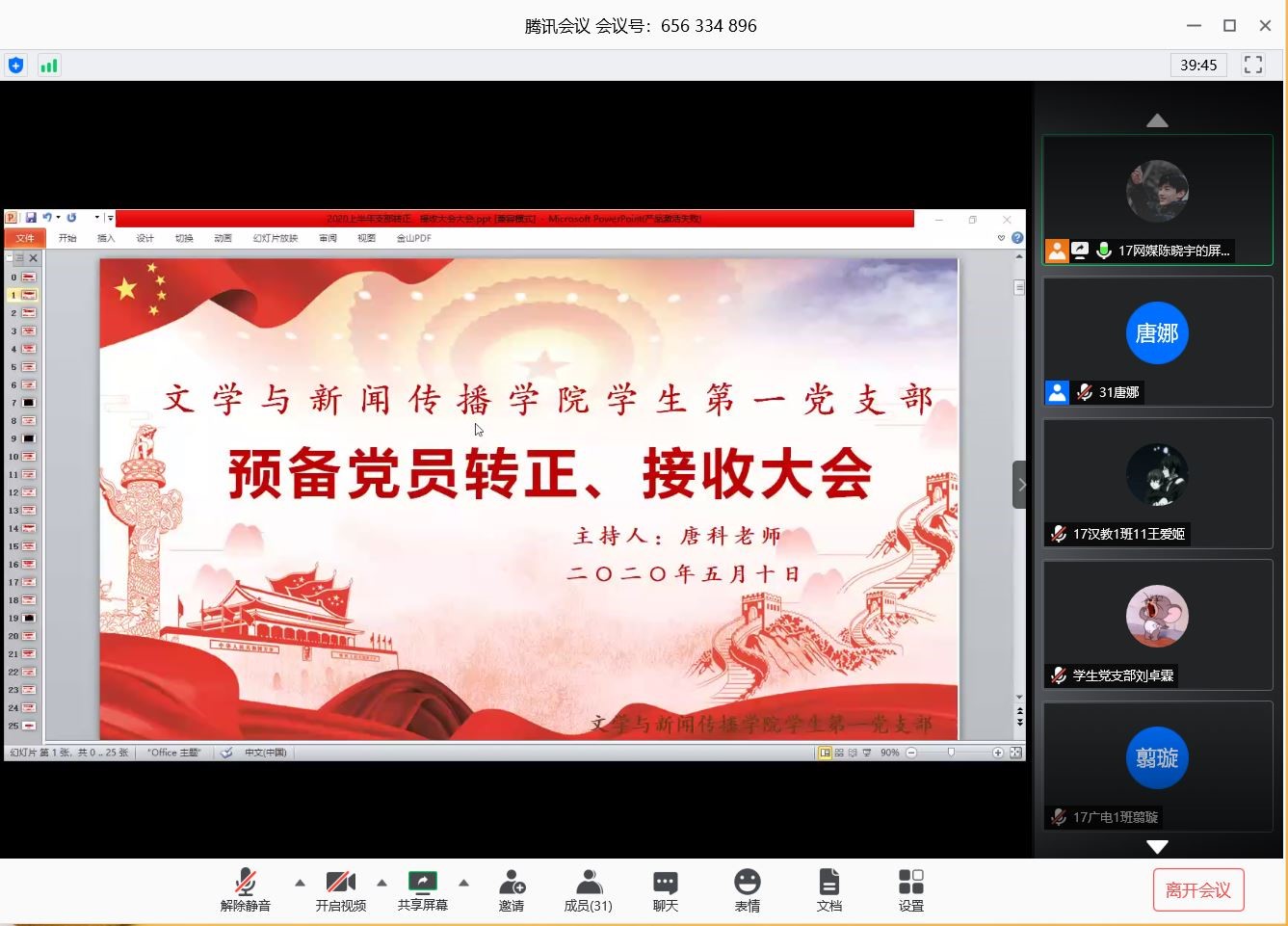1288x926 pixels.
Task: Switch PowerPoint to Slide Sorter view
Action: point(839,753)
